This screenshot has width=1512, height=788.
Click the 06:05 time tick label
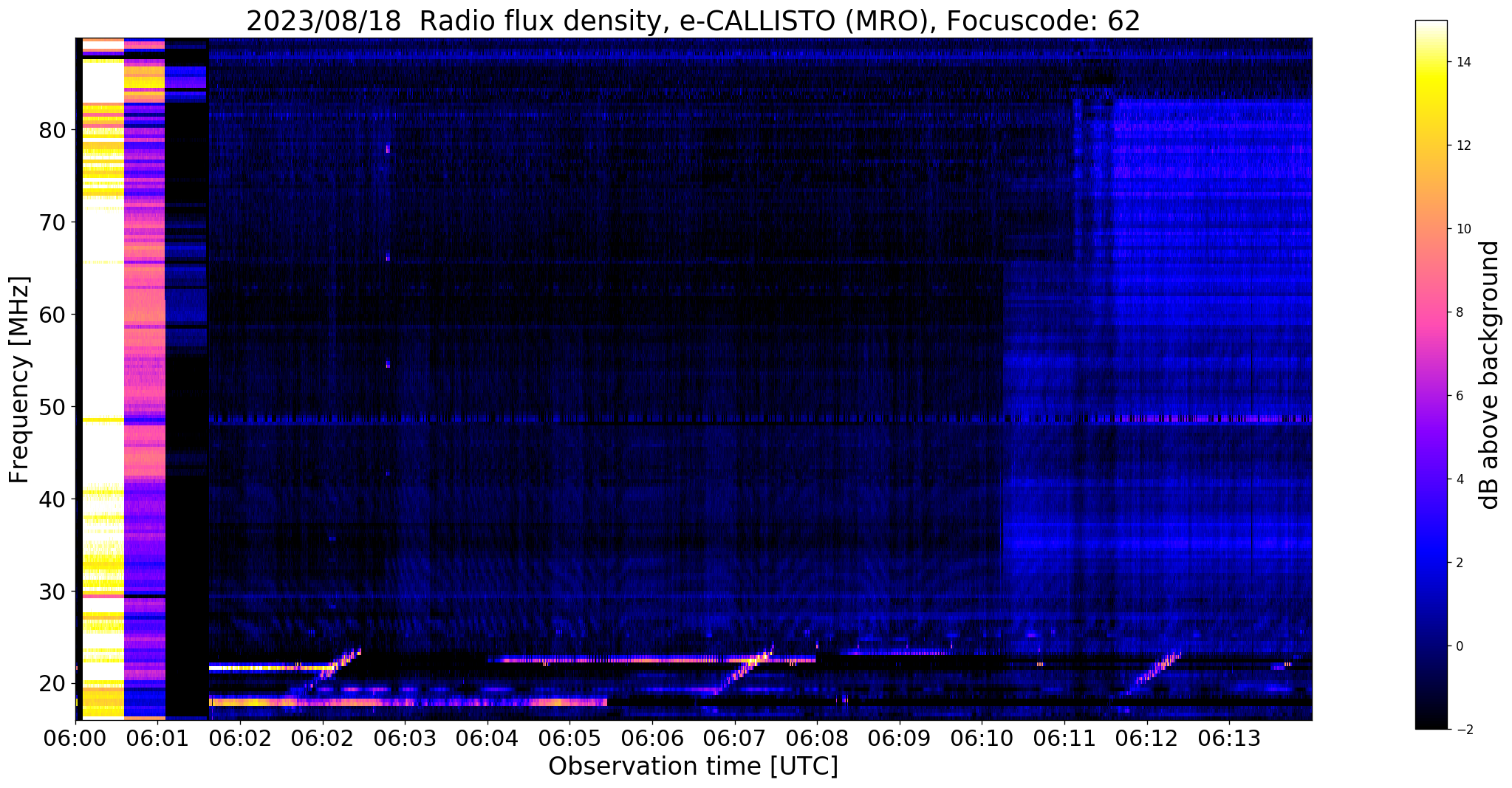click(569, 738)
